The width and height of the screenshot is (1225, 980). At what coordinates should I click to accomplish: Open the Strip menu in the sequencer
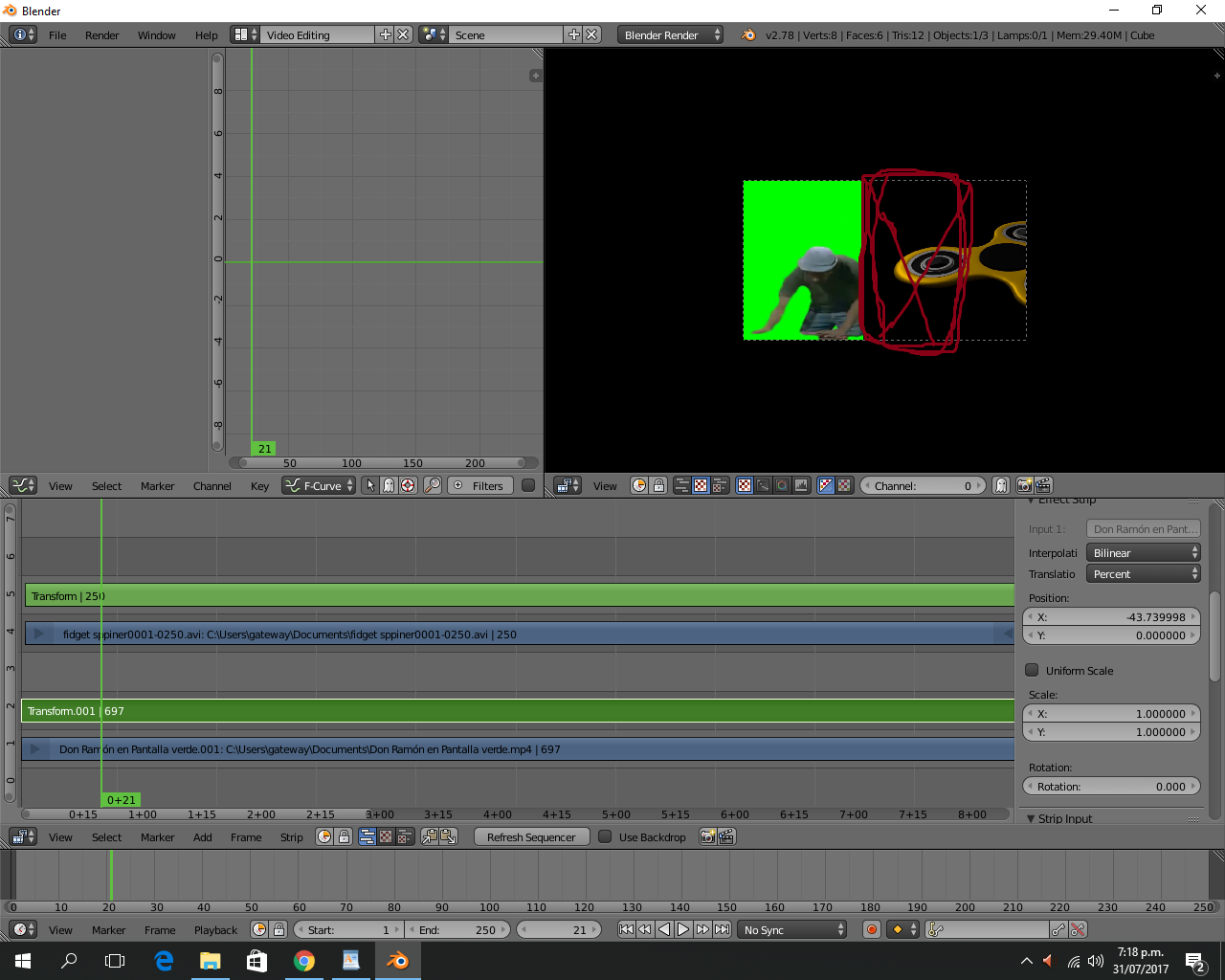291,837
